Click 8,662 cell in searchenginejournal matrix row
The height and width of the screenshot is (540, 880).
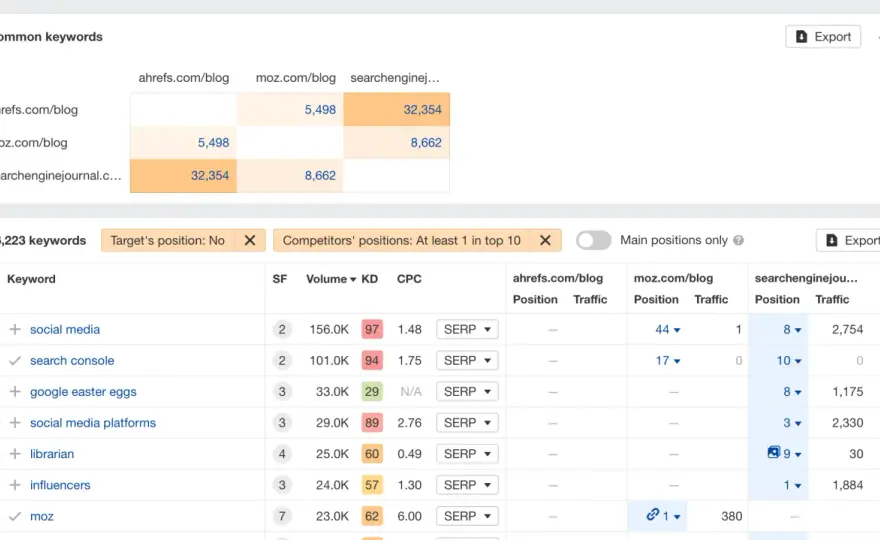290,176
